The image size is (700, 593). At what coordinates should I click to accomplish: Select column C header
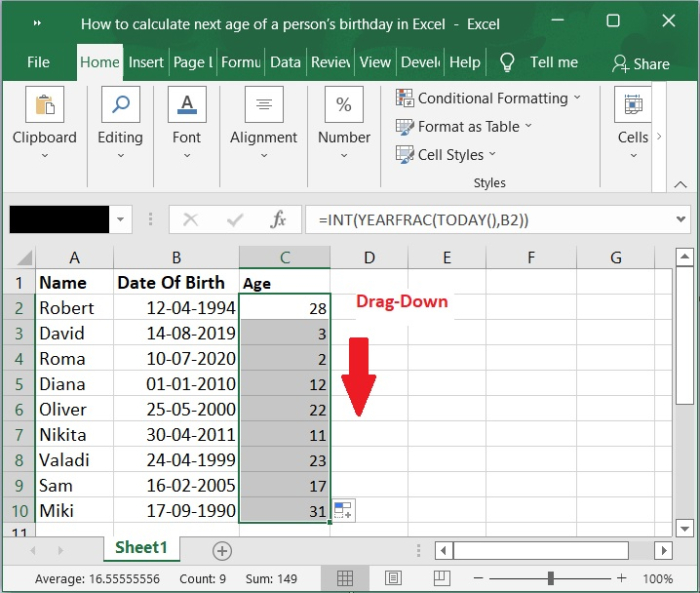pyautogui.click(x=285, y=257)
